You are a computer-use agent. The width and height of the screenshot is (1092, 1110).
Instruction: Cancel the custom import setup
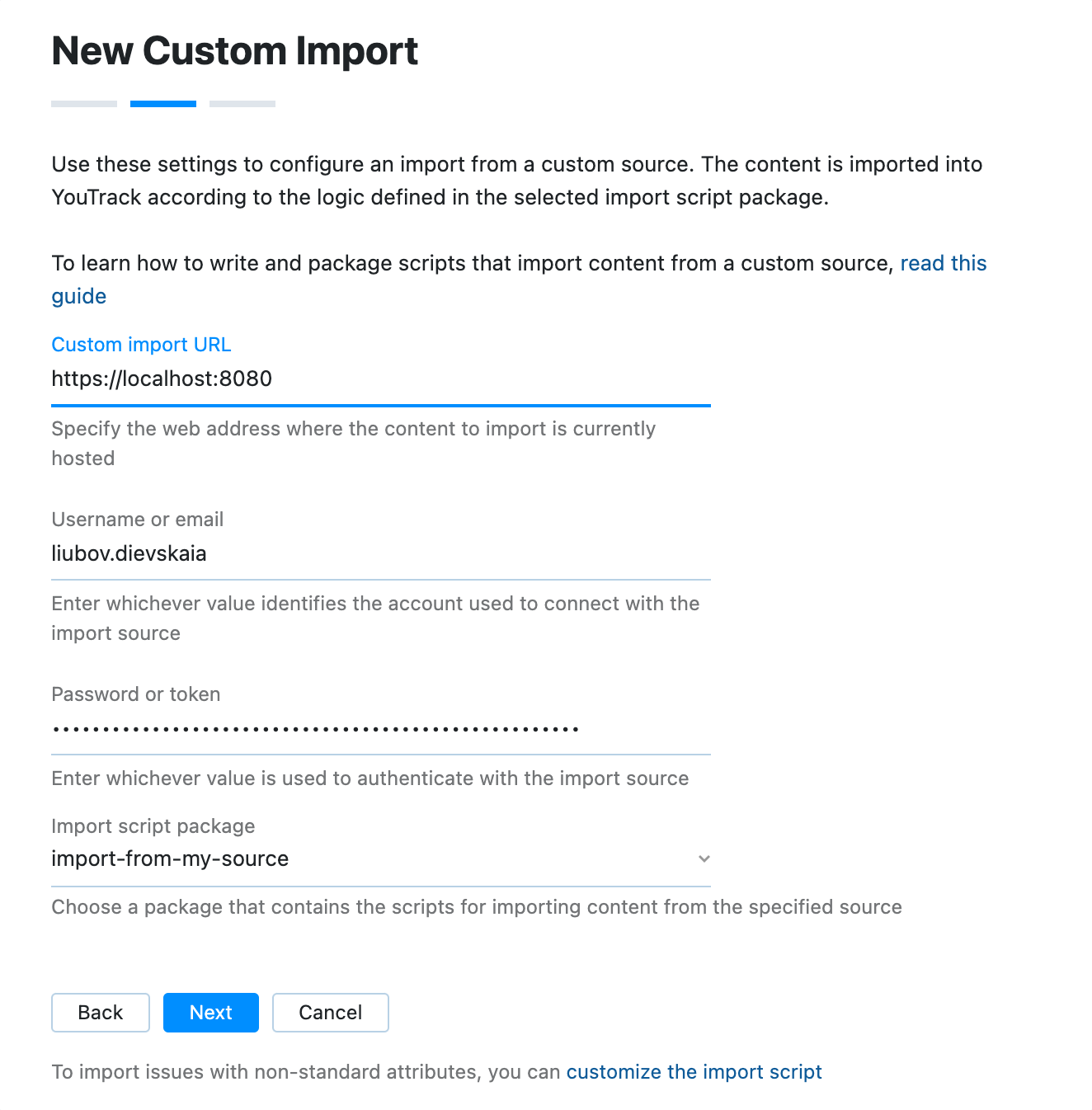(x=330, y=1013)
